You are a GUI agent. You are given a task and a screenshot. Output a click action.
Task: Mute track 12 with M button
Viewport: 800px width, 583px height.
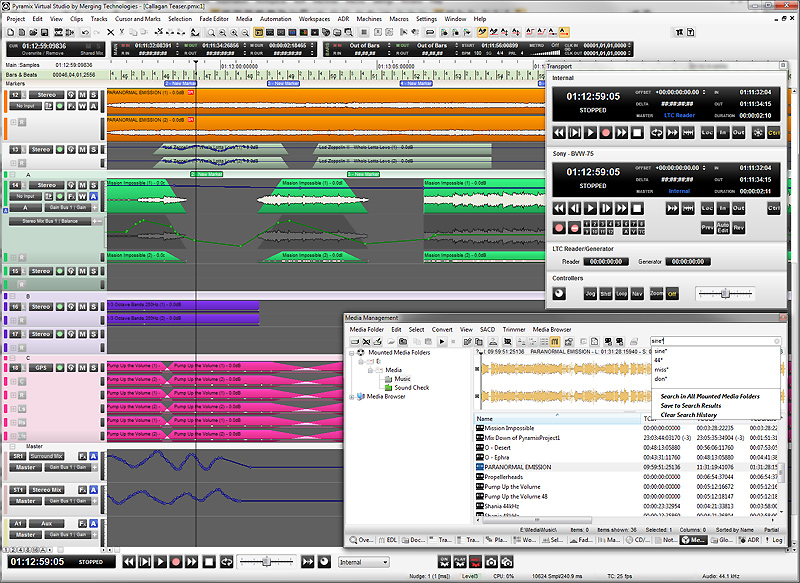click(x=83, y=95)
